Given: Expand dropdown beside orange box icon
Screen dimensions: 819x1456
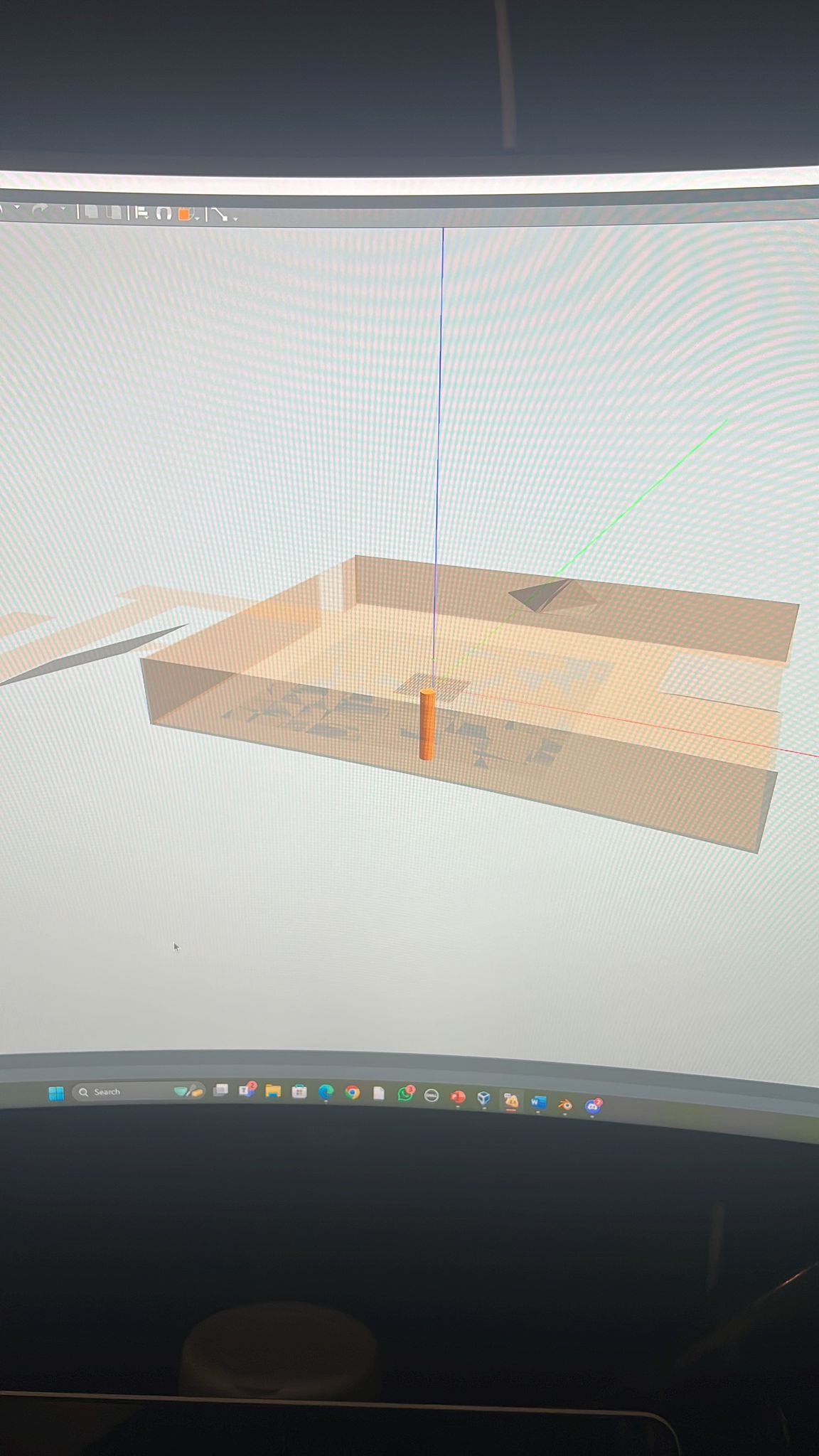Looking at the screenshot, I should pyautogui.click(x=197, y=218).
